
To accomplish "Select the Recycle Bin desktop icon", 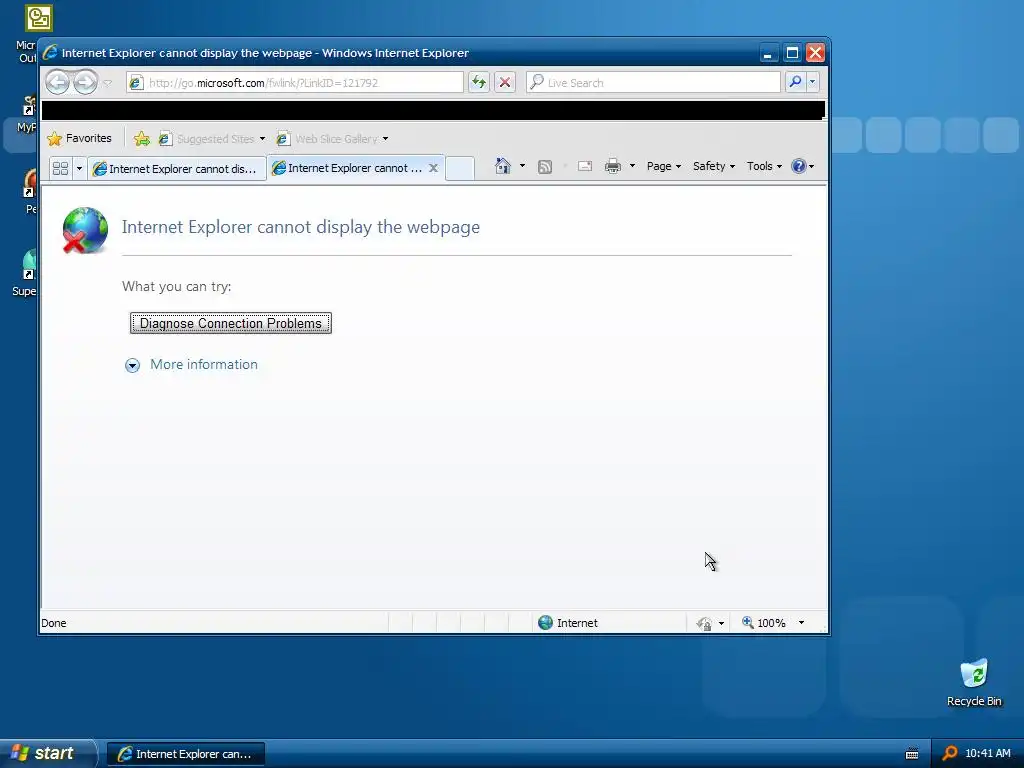I will point(974,683).
